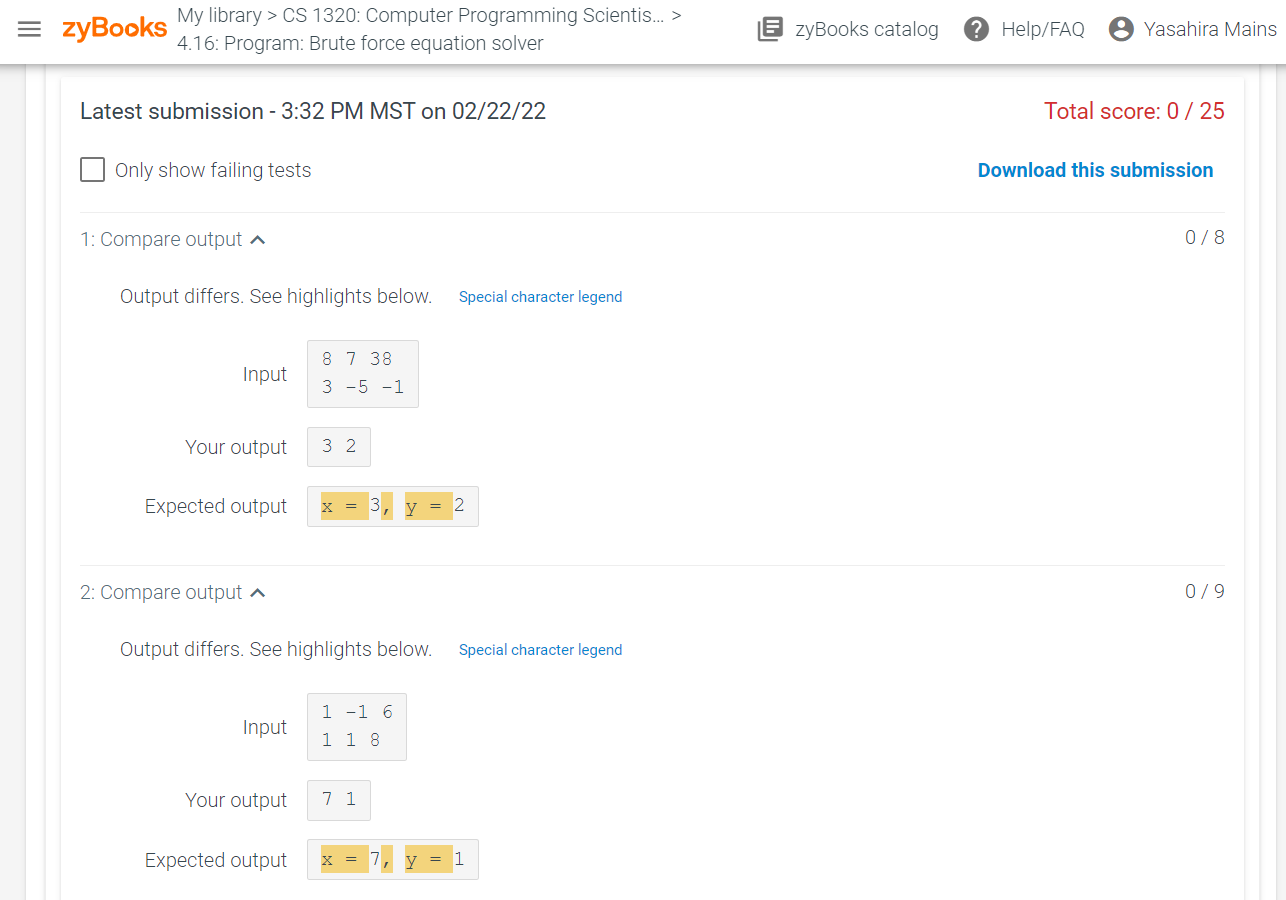Click Download this submission
This screenshot has width=1286, height=900.
pyautogui.click(x=1095, y=170)
